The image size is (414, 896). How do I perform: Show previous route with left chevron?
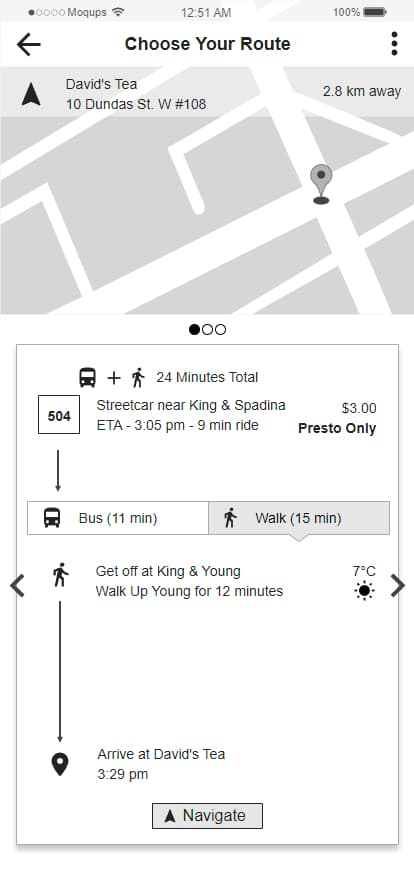click(x=17, y=586)
